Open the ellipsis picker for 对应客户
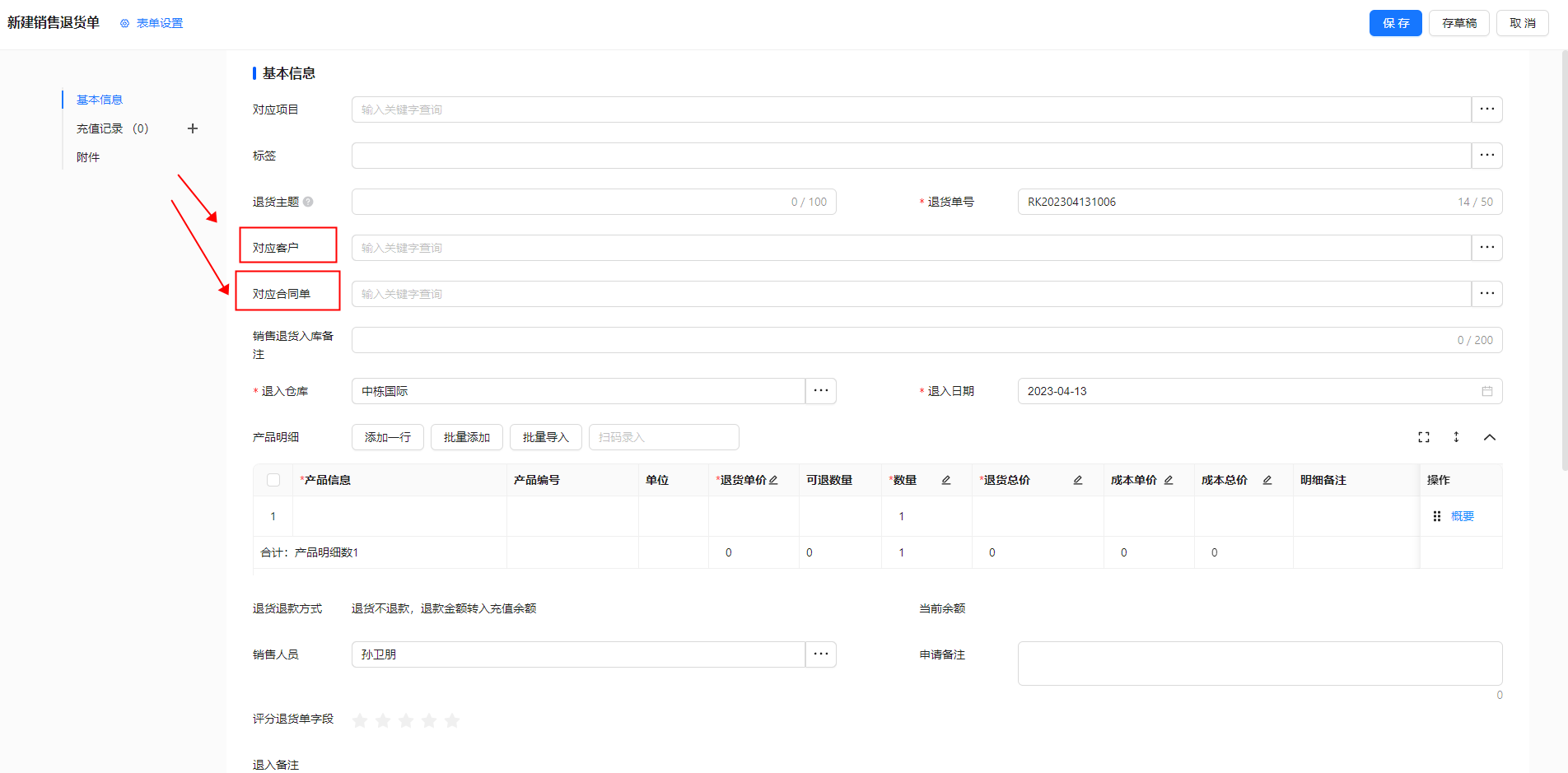This screenshot has width=1568, height=773. click(x=1487, y=248)
